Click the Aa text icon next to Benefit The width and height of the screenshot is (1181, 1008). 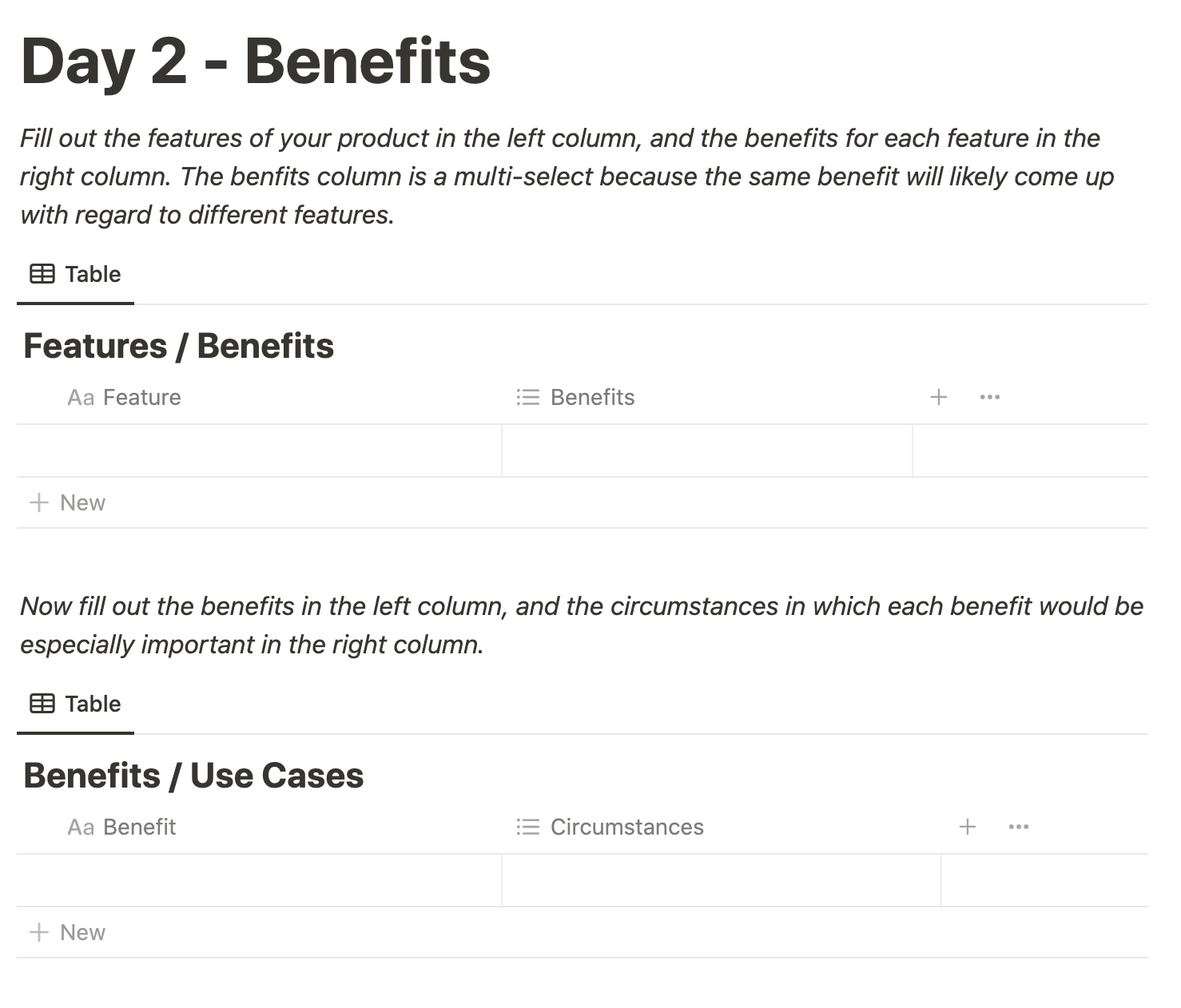81,827
